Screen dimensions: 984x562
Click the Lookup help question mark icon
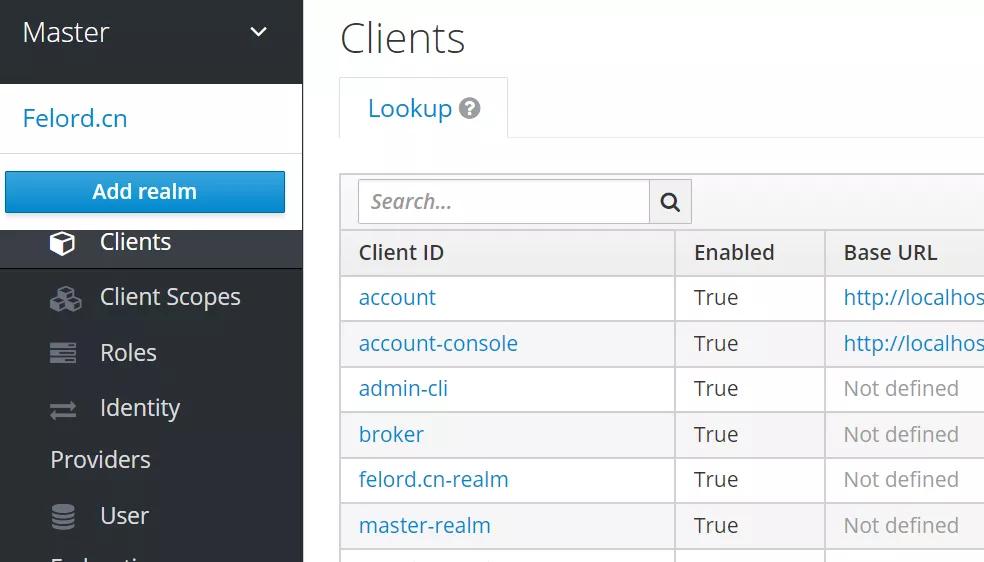pos(470,109)
